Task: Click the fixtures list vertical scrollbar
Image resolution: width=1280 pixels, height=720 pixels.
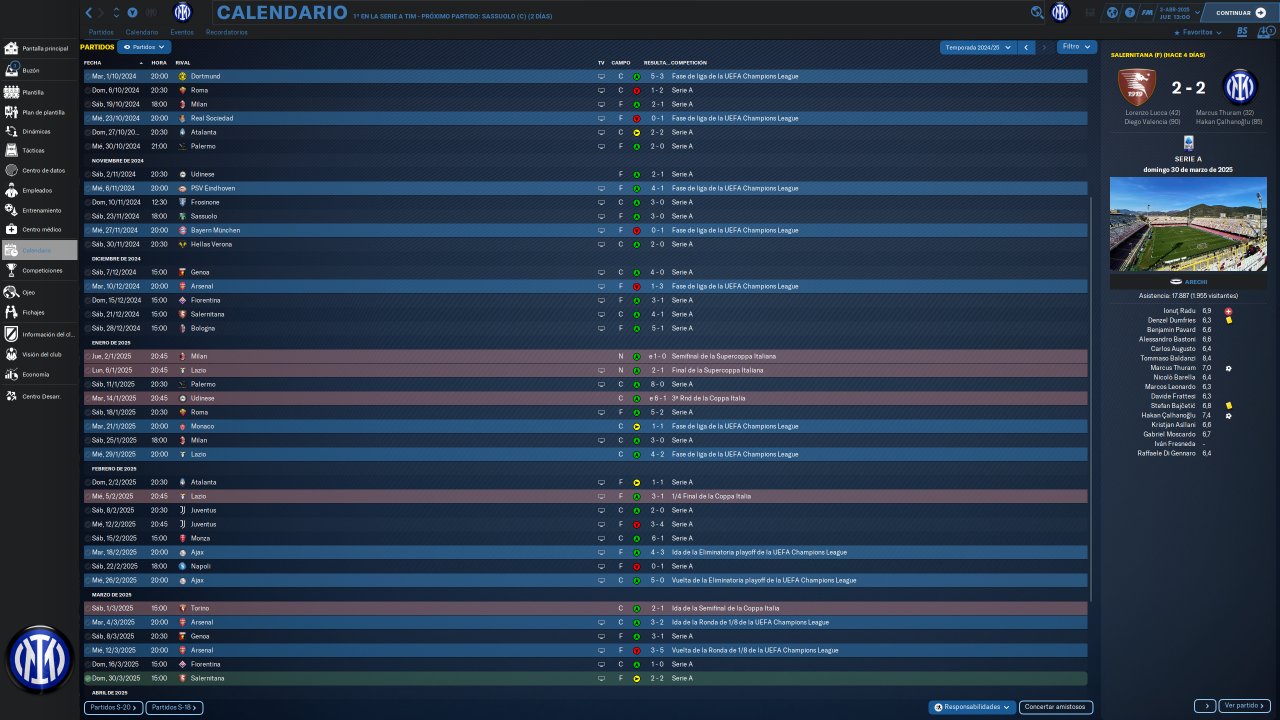Action: tap(1091, 400)
